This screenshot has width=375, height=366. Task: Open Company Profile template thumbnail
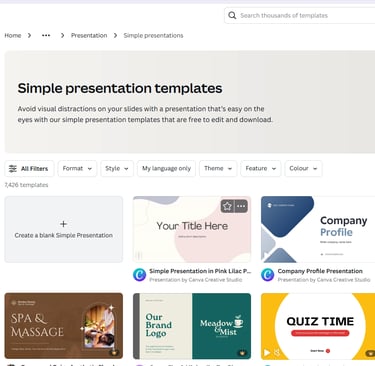(x=318, y=229)
